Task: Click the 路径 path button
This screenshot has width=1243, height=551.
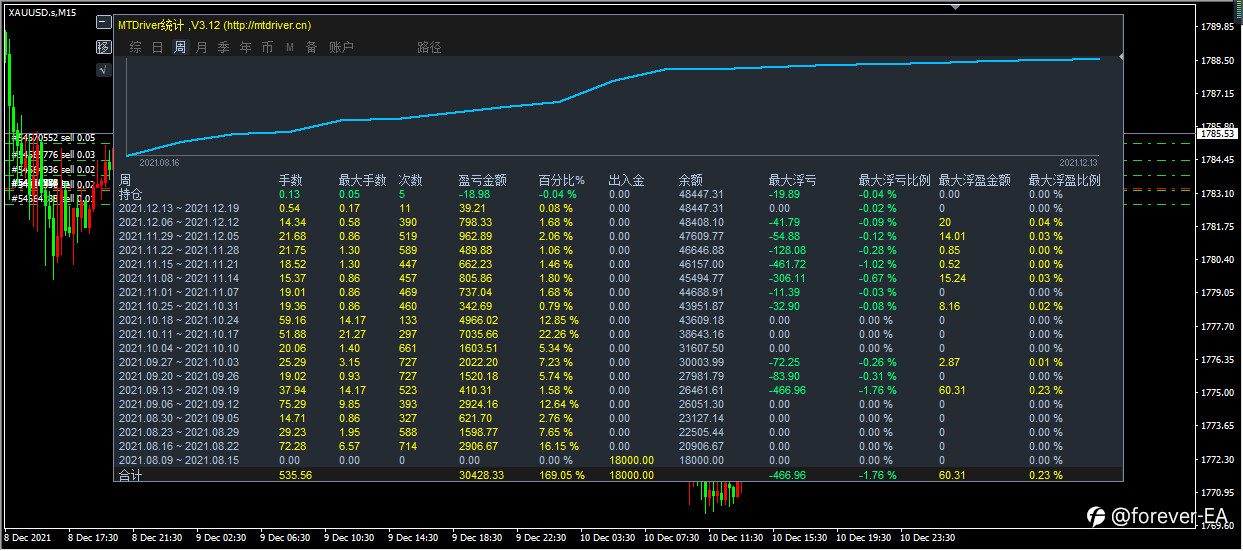Action: (429, 47)
